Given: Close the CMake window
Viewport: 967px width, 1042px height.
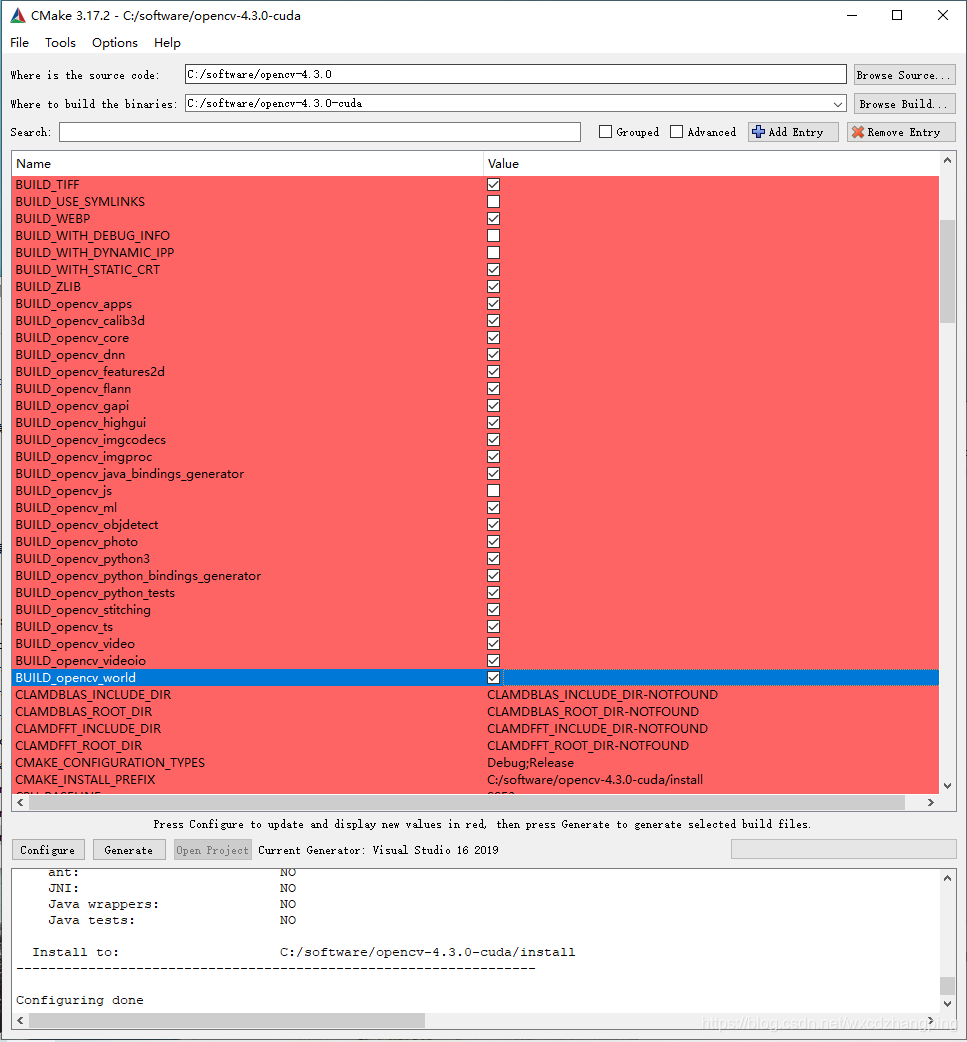Looking at the screenshot, I should (x=942, y=15).
